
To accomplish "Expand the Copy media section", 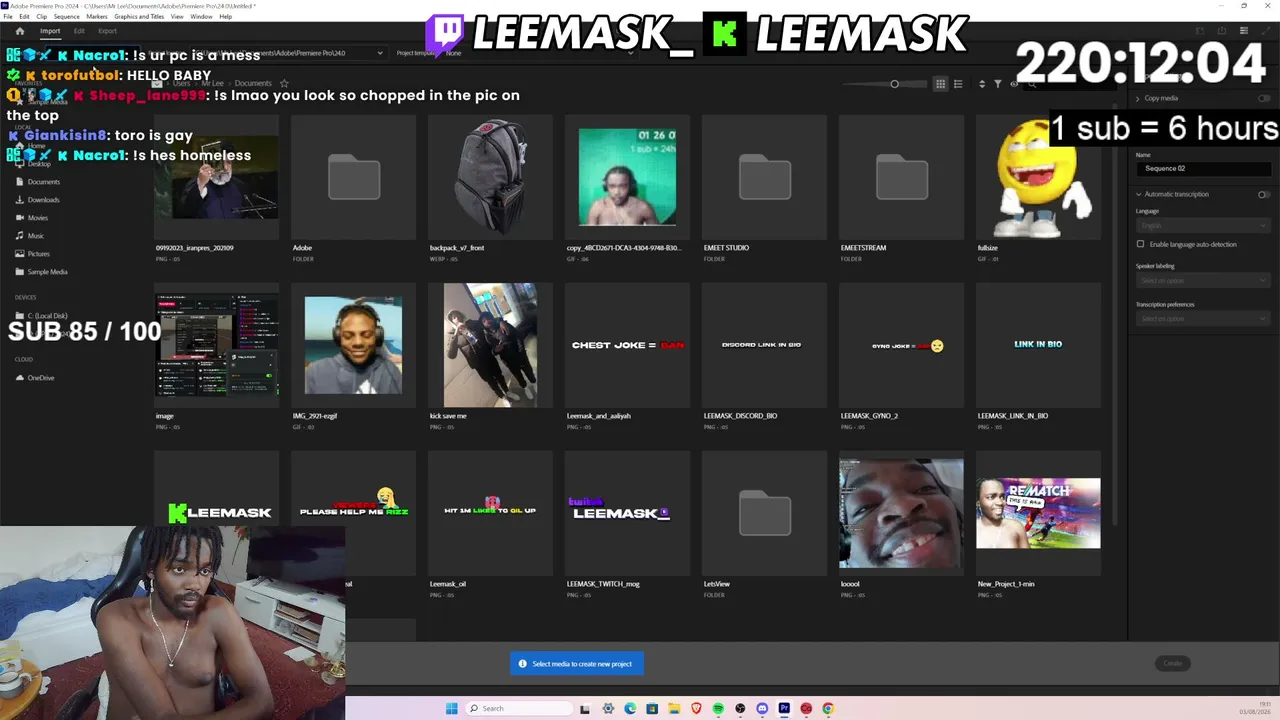I will click(1138, 98).
